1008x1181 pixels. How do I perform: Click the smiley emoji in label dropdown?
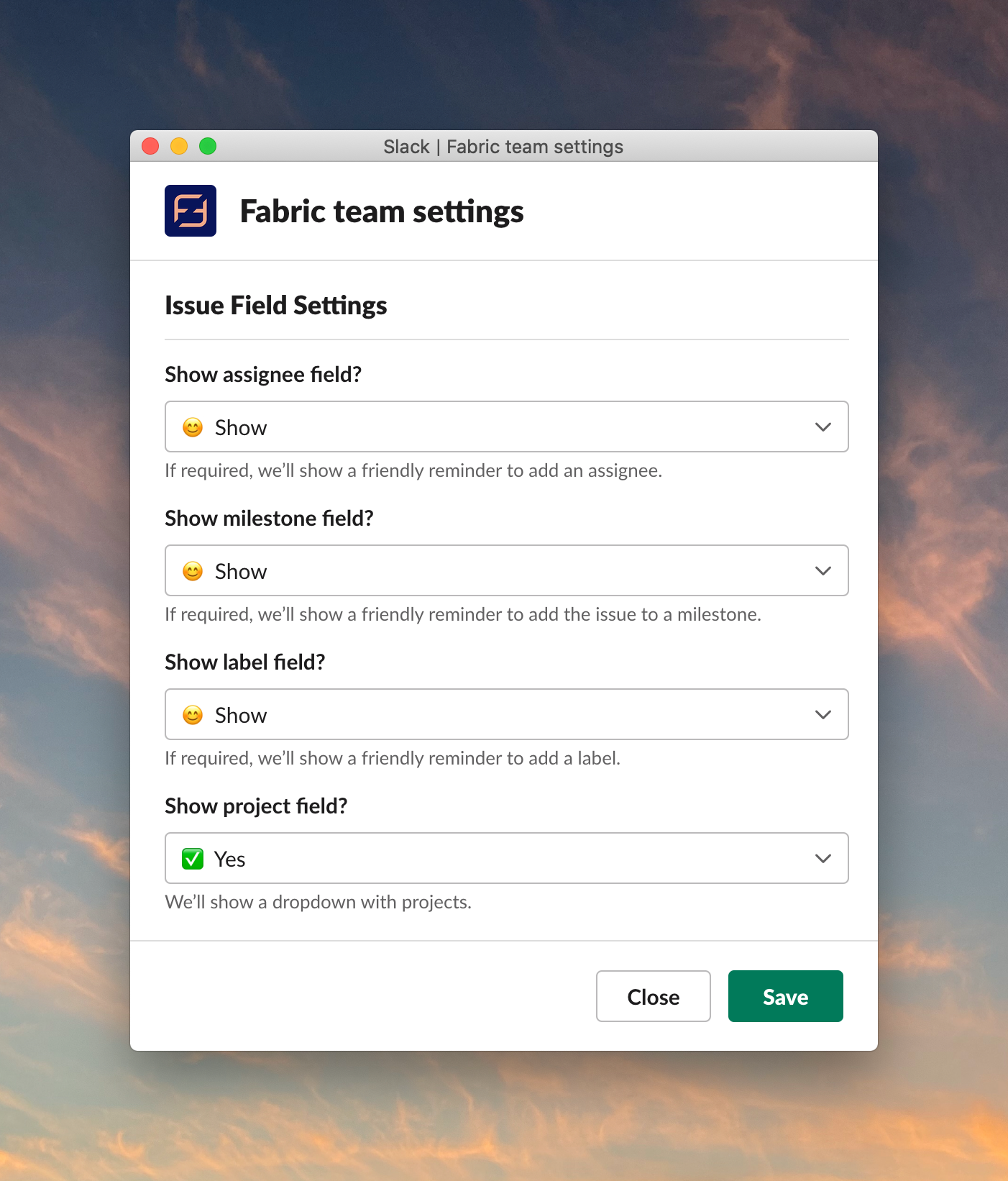click(193, 715)
